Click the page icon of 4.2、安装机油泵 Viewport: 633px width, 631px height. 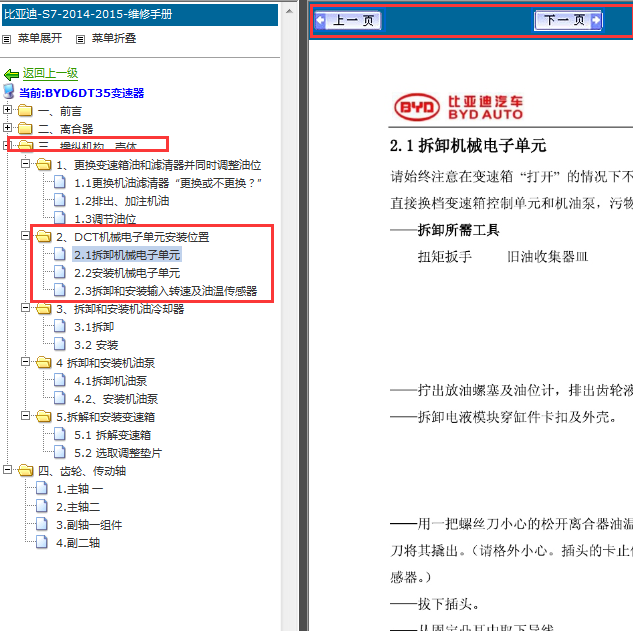coord(60,398)
